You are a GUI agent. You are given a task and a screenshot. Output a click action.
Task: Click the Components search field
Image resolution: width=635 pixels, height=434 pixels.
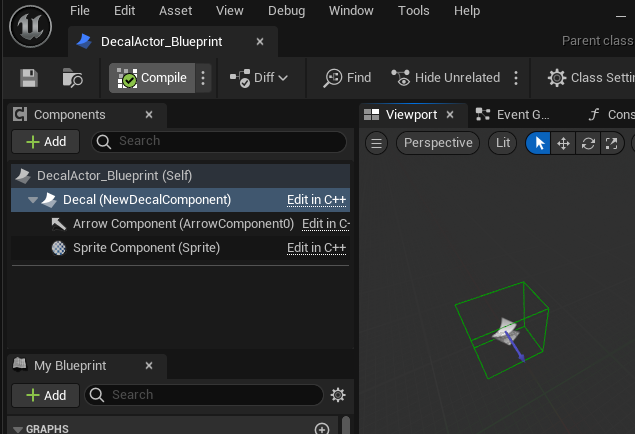[x=218, y=142]
